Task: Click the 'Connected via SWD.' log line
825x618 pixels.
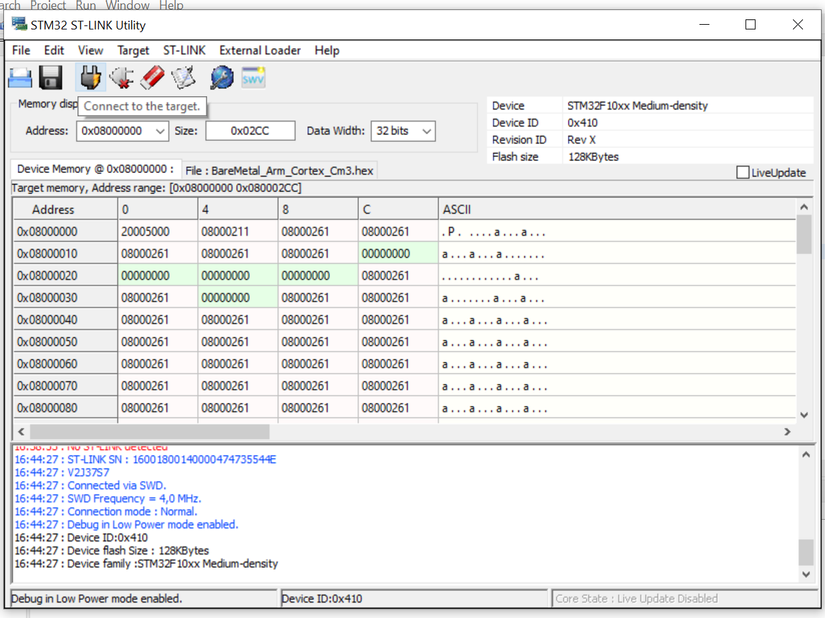Action: tap(90, 485)
